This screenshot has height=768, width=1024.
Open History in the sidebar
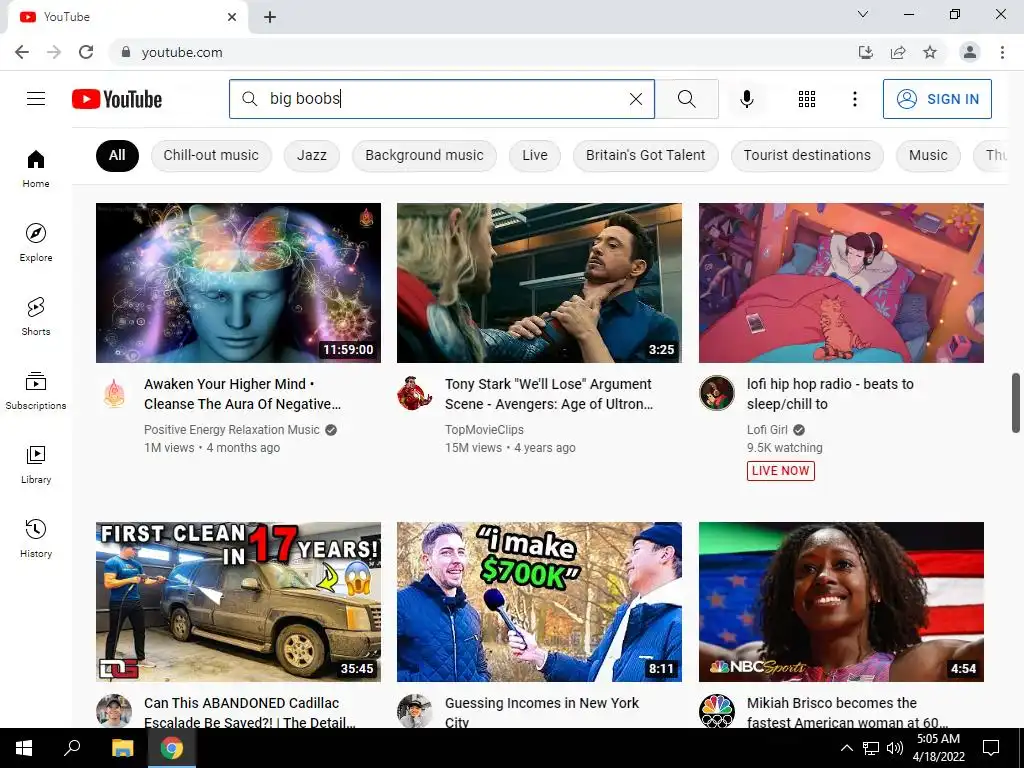(x=36, y=538)
